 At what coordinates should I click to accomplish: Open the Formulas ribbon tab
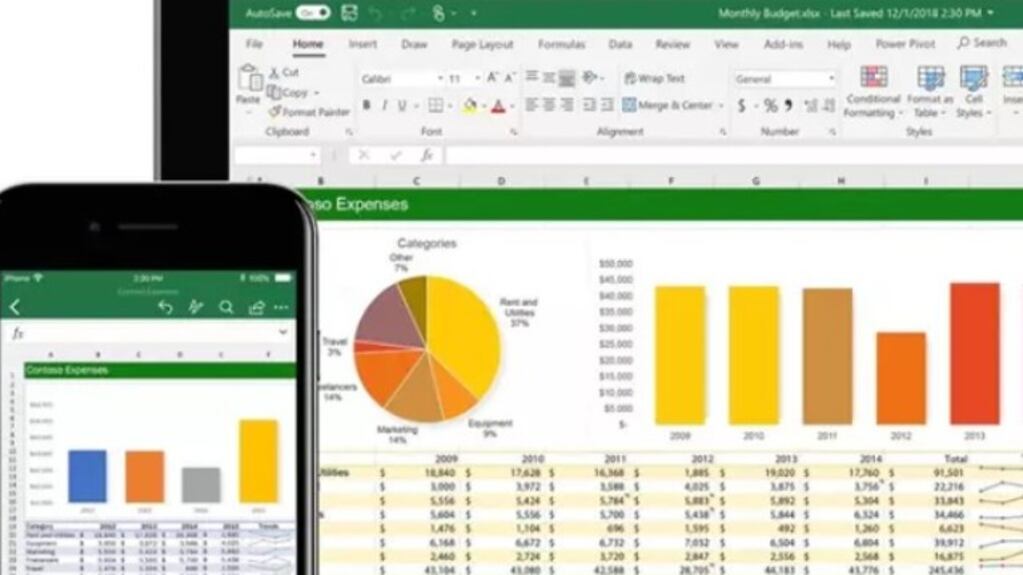pos(561,44)
